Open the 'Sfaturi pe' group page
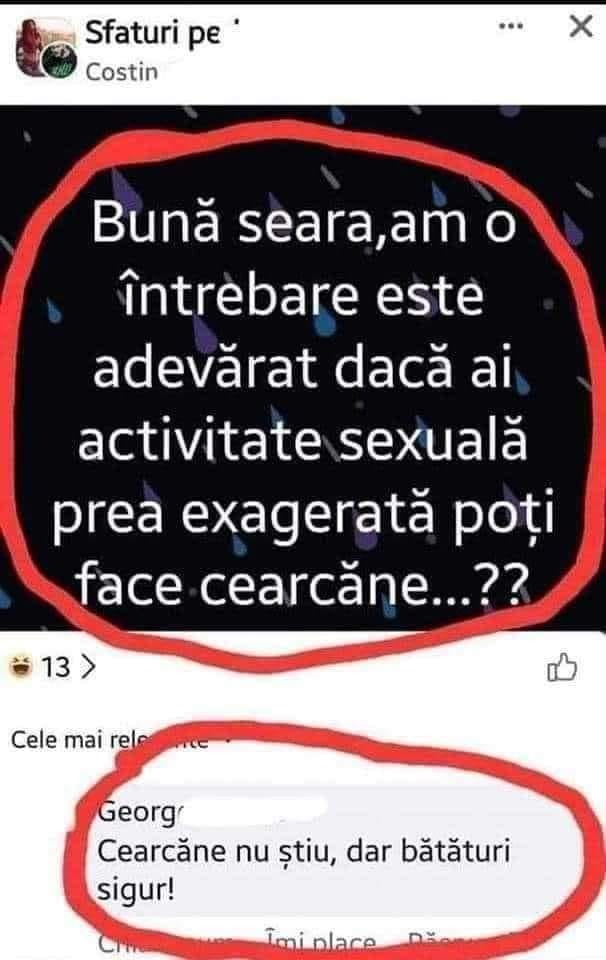 153,34
